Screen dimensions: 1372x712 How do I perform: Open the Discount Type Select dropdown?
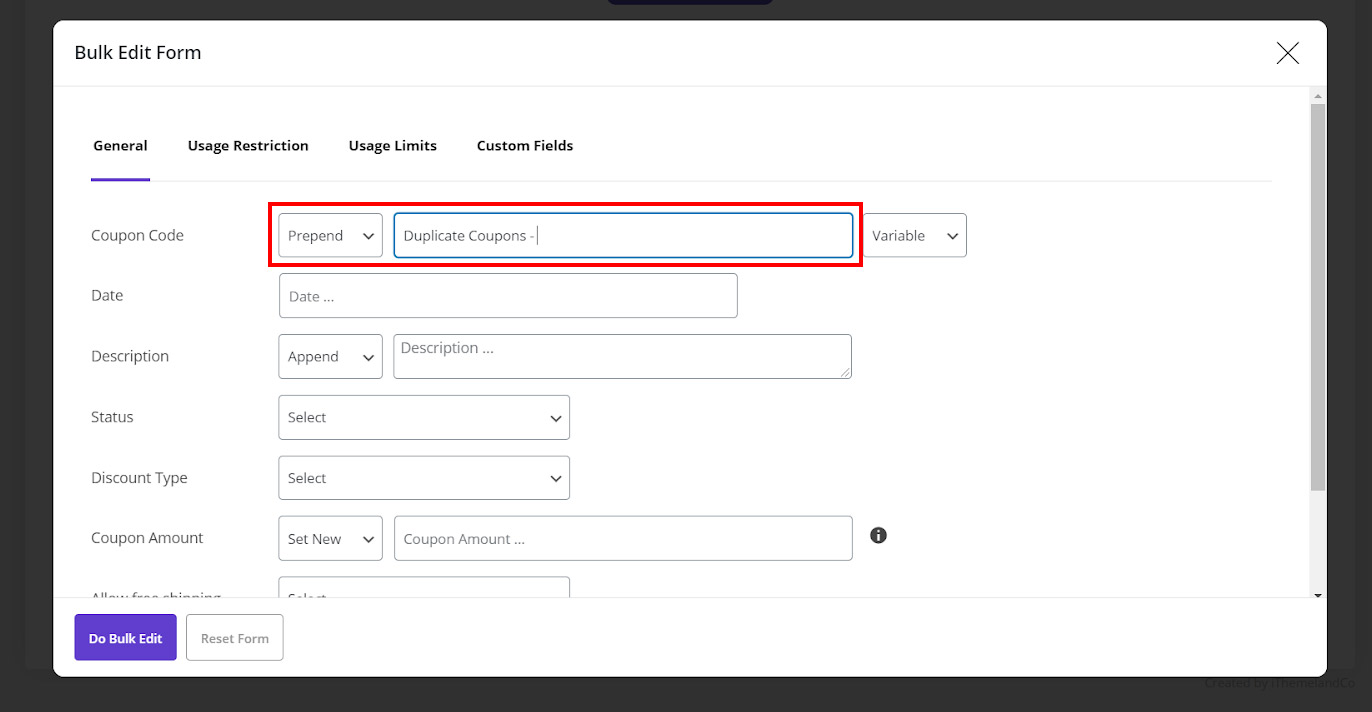pyautogui.click(x=424, y=478)
